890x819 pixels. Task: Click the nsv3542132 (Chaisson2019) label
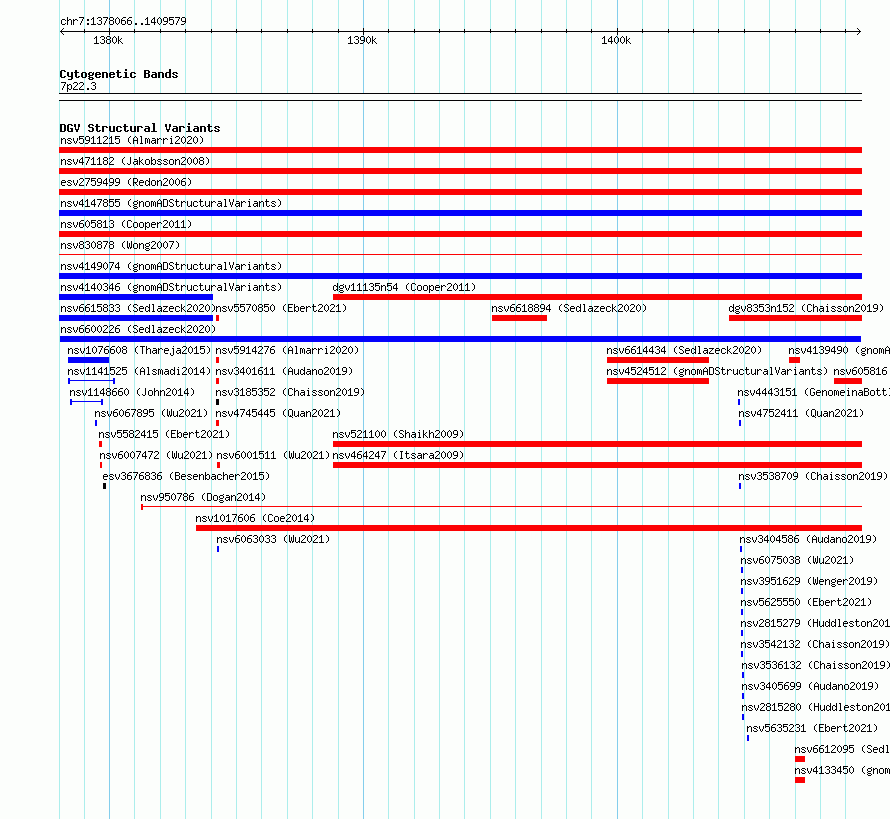point(815,644)
